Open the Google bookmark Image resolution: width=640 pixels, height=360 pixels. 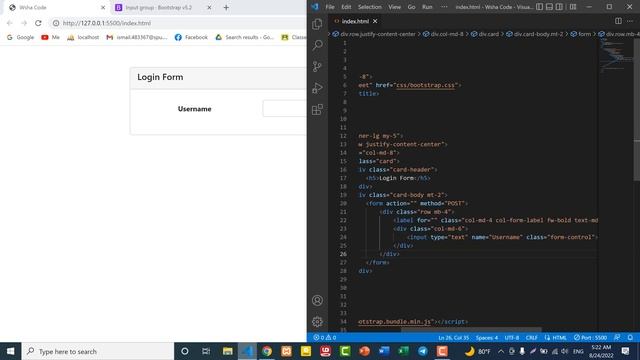coord(20,37)
